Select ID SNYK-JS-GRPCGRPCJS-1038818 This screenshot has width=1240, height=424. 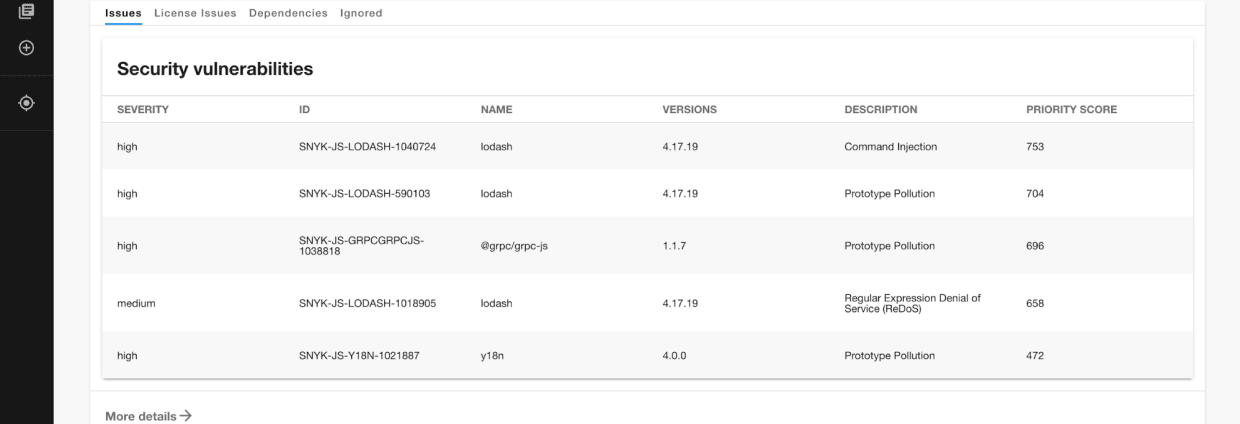[361, 246]
